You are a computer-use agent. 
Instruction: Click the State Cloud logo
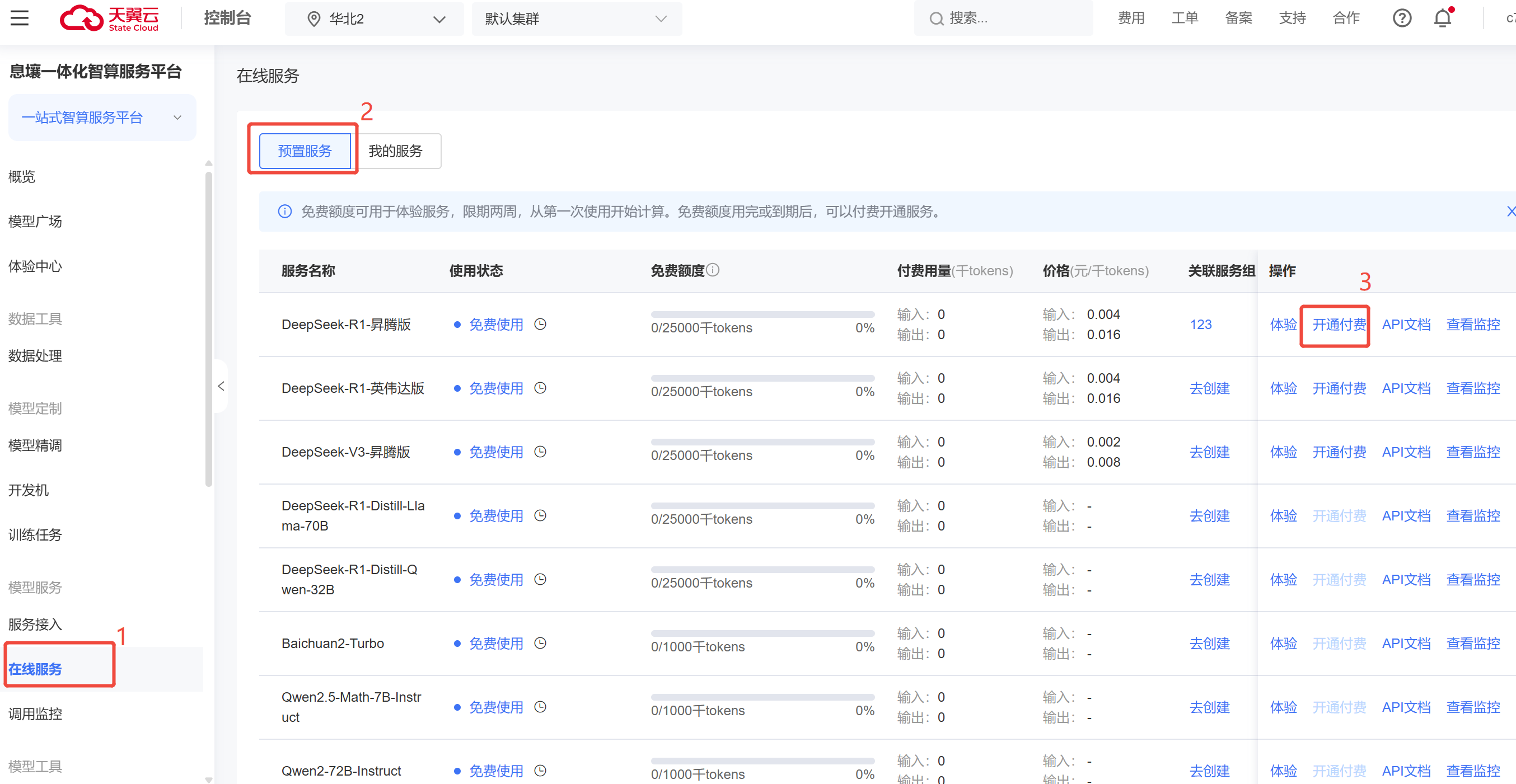point(110,18)
